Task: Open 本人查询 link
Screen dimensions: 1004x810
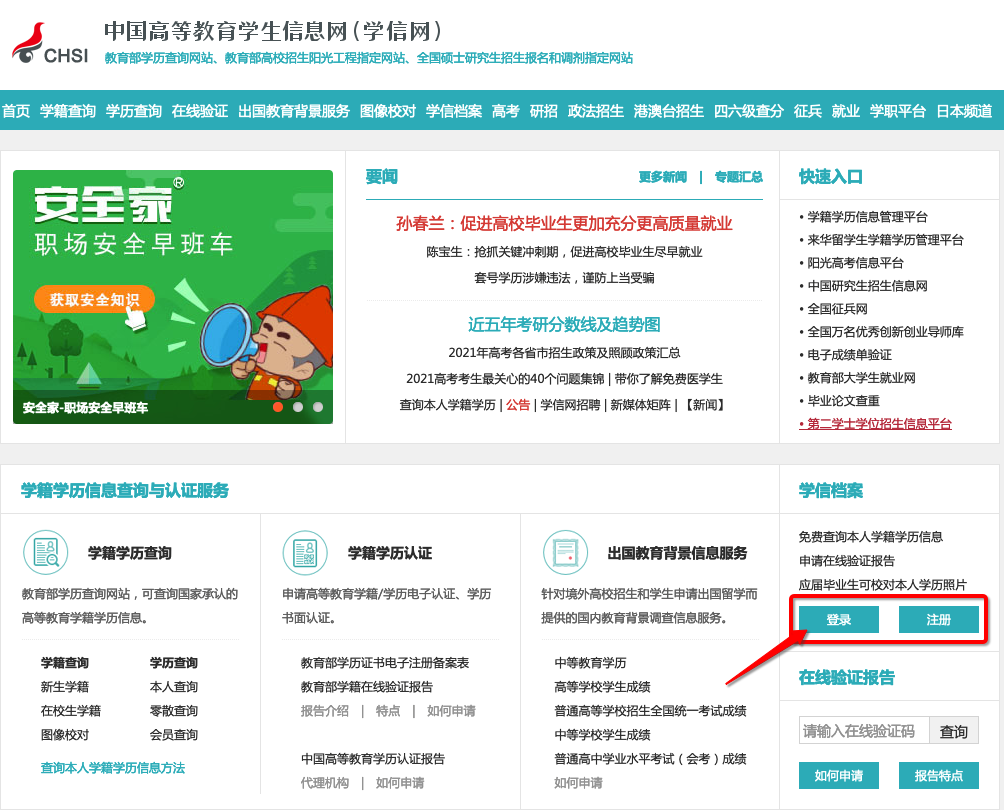Action: coord(174,686)
